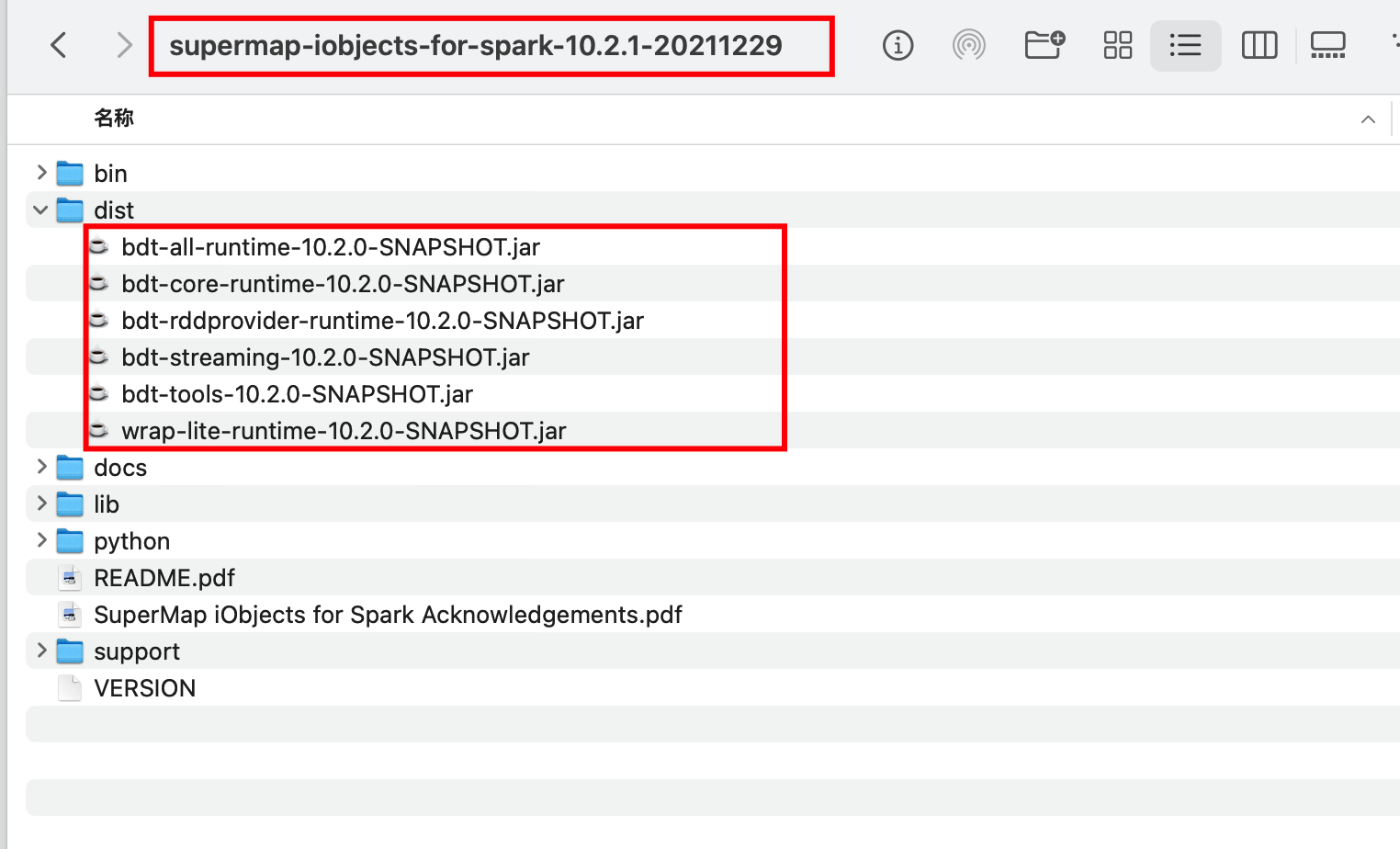The image size is (1400, 849).
Task: Select the python folder name
Action: (132, 541)
